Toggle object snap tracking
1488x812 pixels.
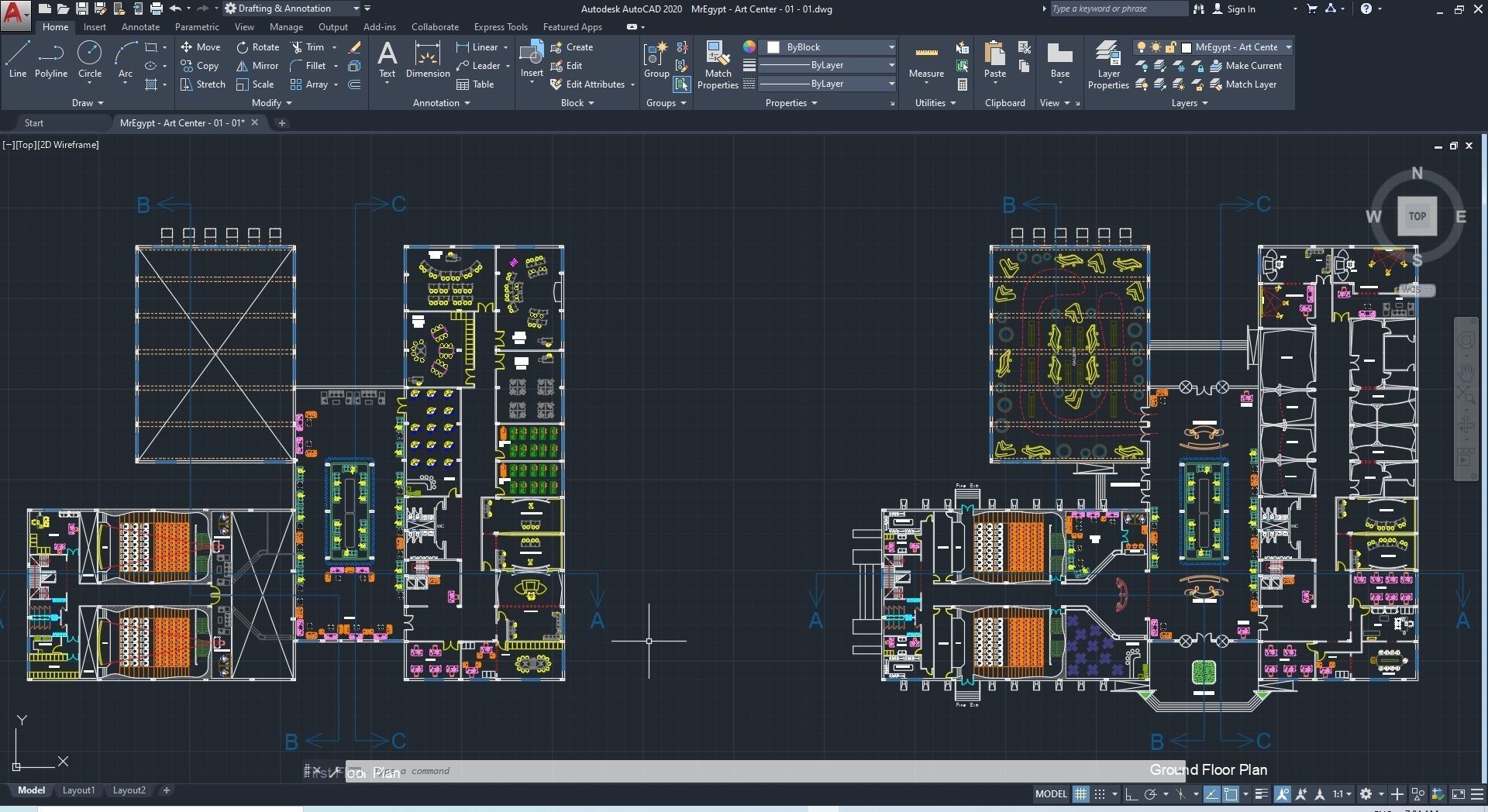[x=1212, y=793]
